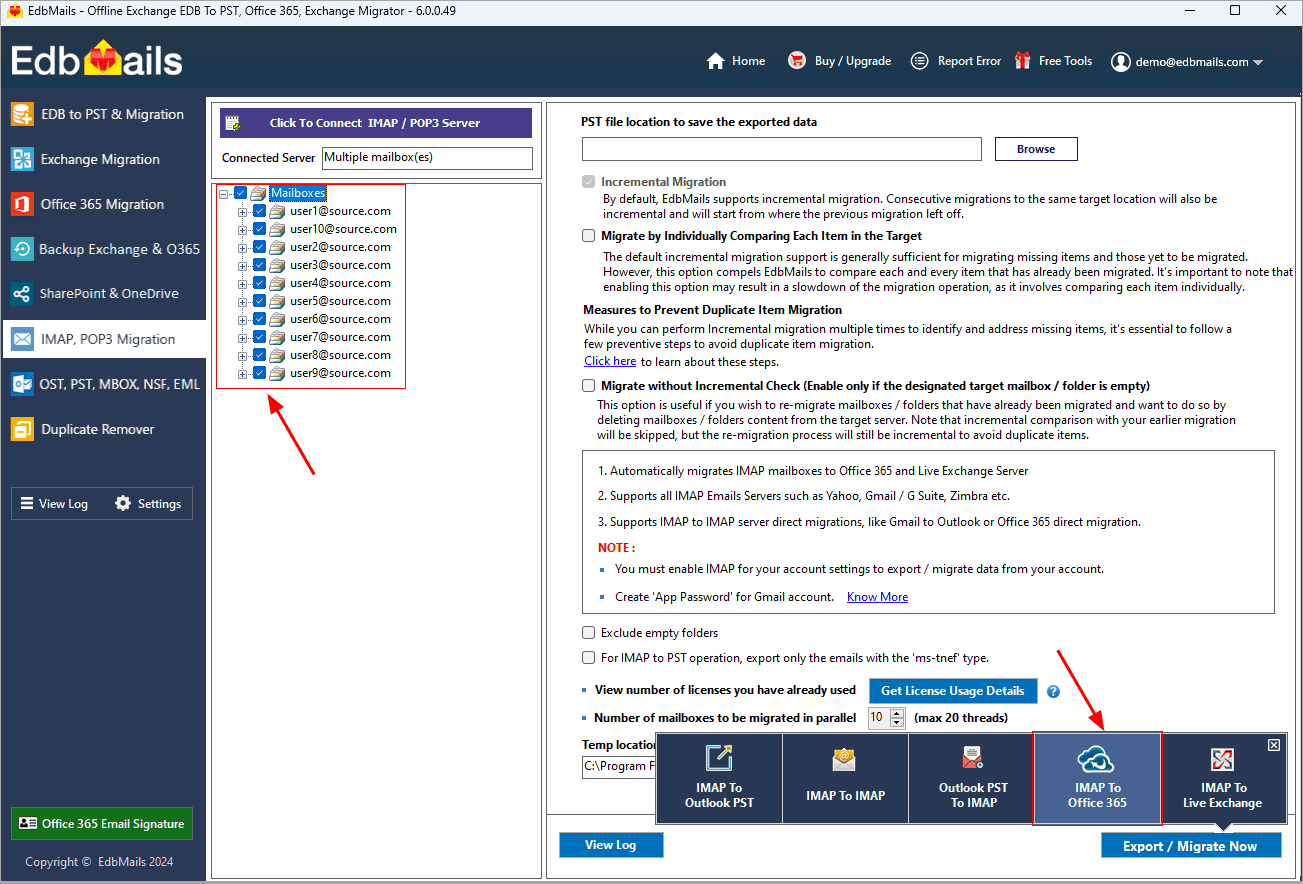Viewport: 1303px width, 884px height.
Task: Click the IMAP To IMAP envelope icon
Action: click(x=844, y=761)
